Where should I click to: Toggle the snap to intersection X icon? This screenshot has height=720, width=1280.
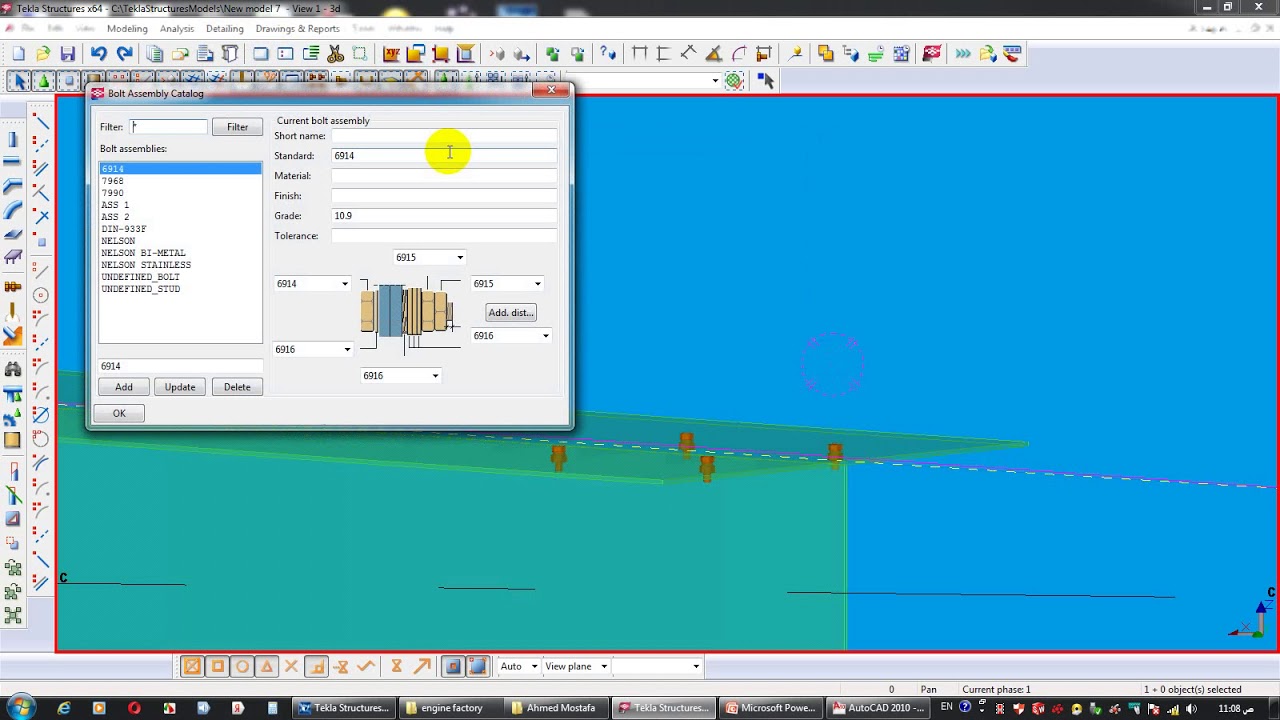coord(291,666)
